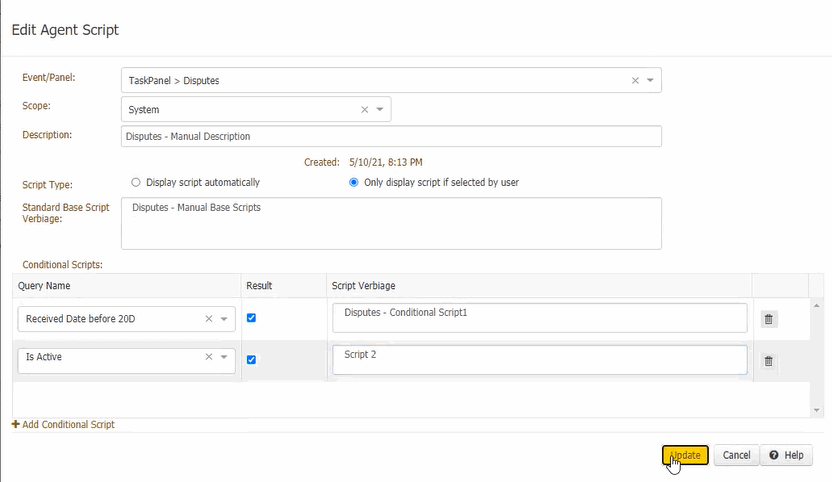
Task: Click the Help question mark button
Action: pos(786,455)
